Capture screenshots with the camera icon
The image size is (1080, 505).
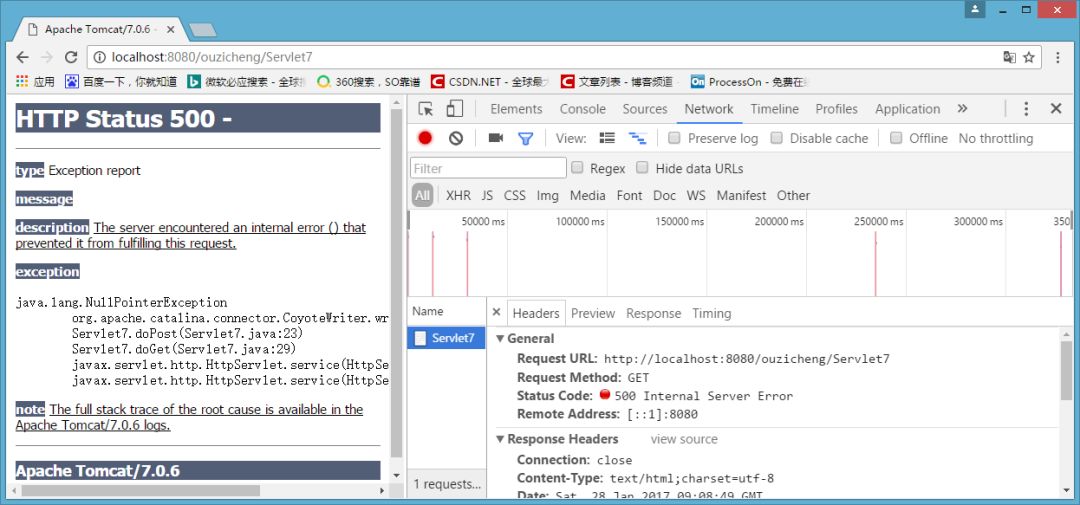tap(496, 138)
